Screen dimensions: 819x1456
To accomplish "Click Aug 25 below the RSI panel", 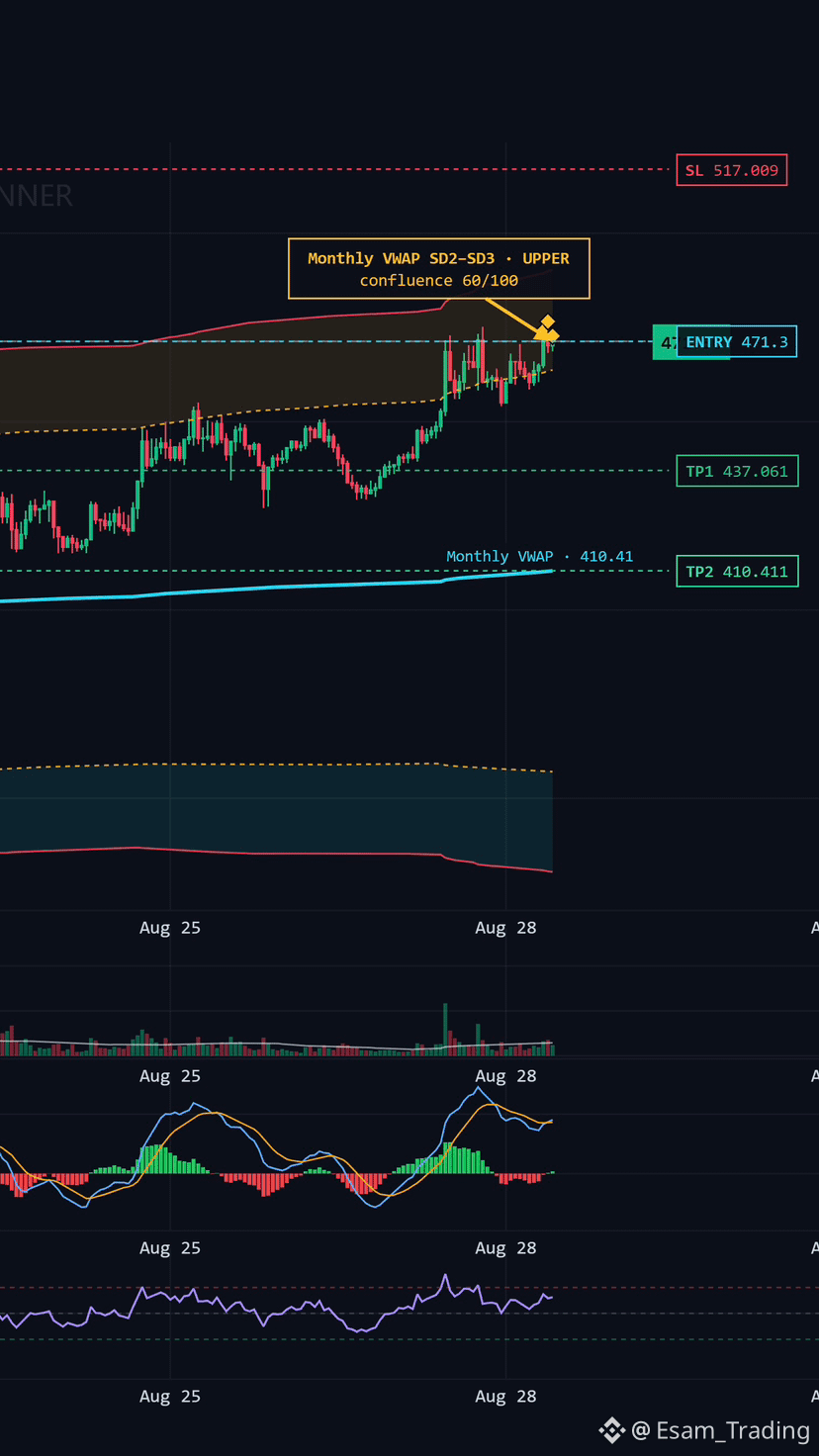I will 170,1397.
